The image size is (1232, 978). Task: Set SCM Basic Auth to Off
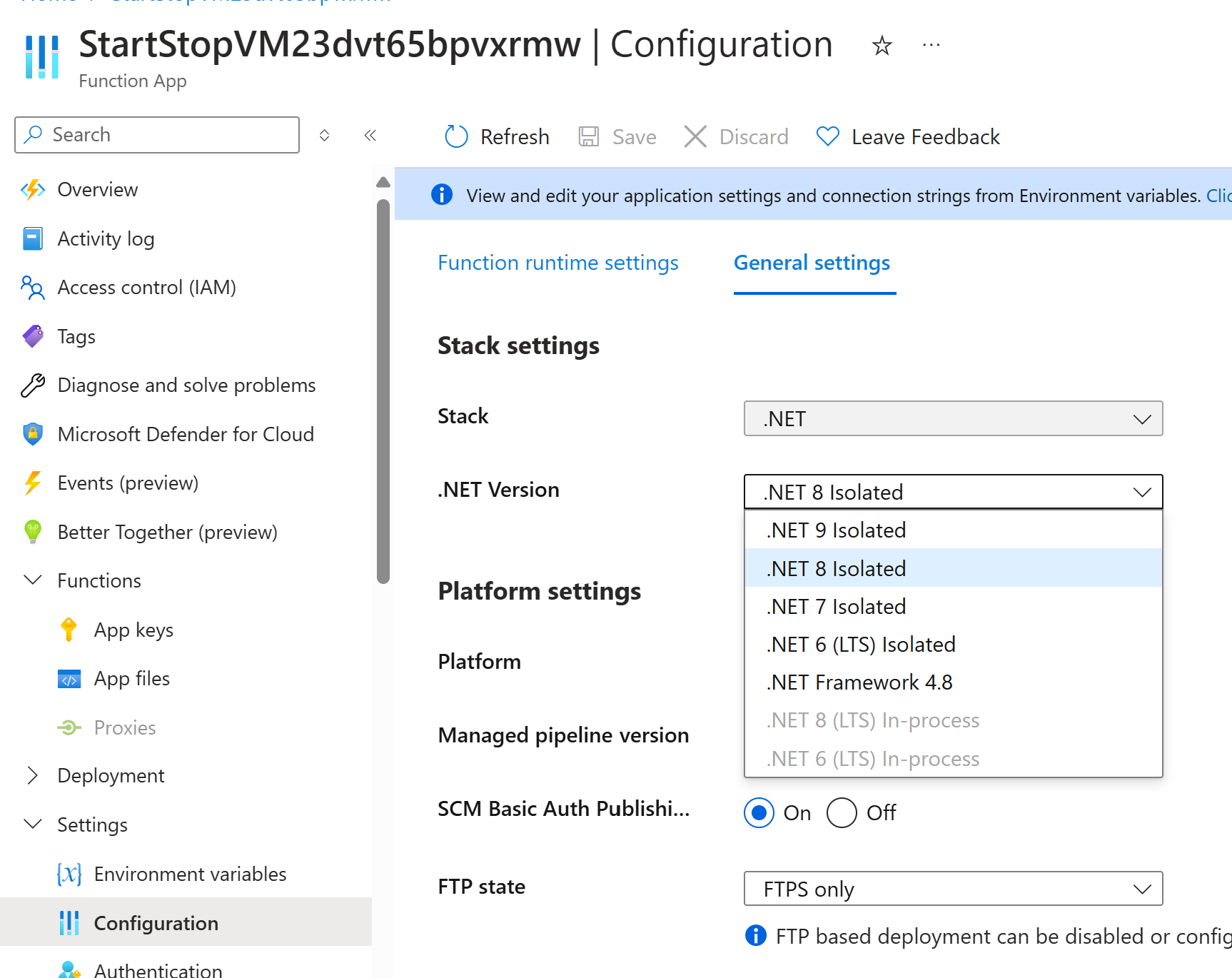842,813
